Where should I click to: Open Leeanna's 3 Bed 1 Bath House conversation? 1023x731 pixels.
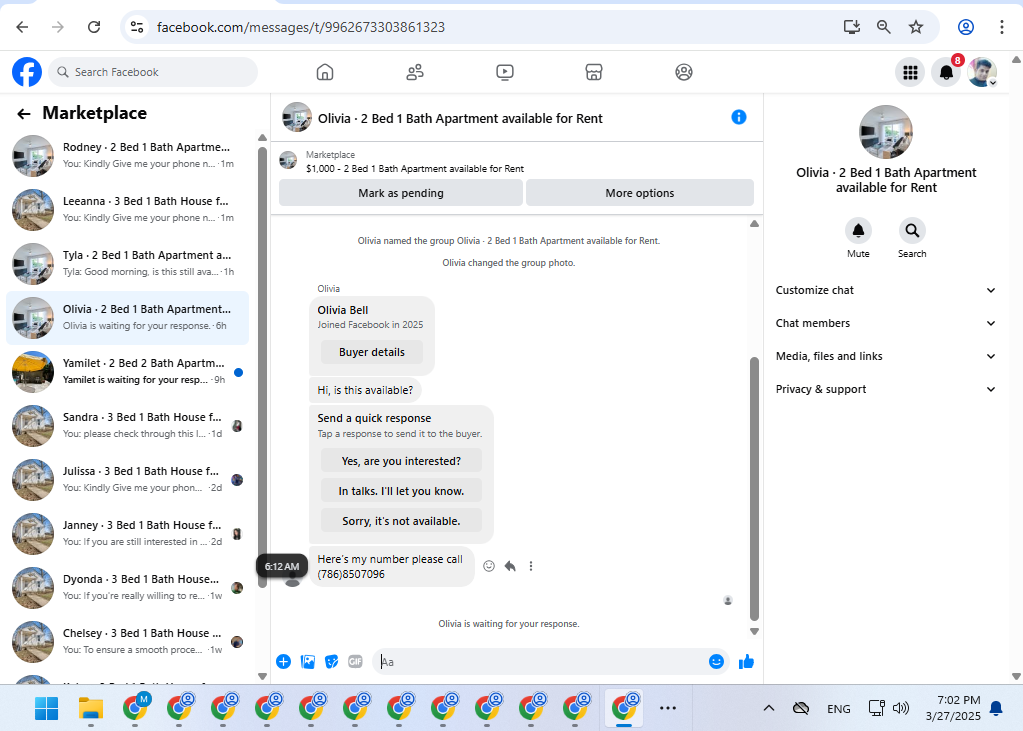click(x=128, y=210)
